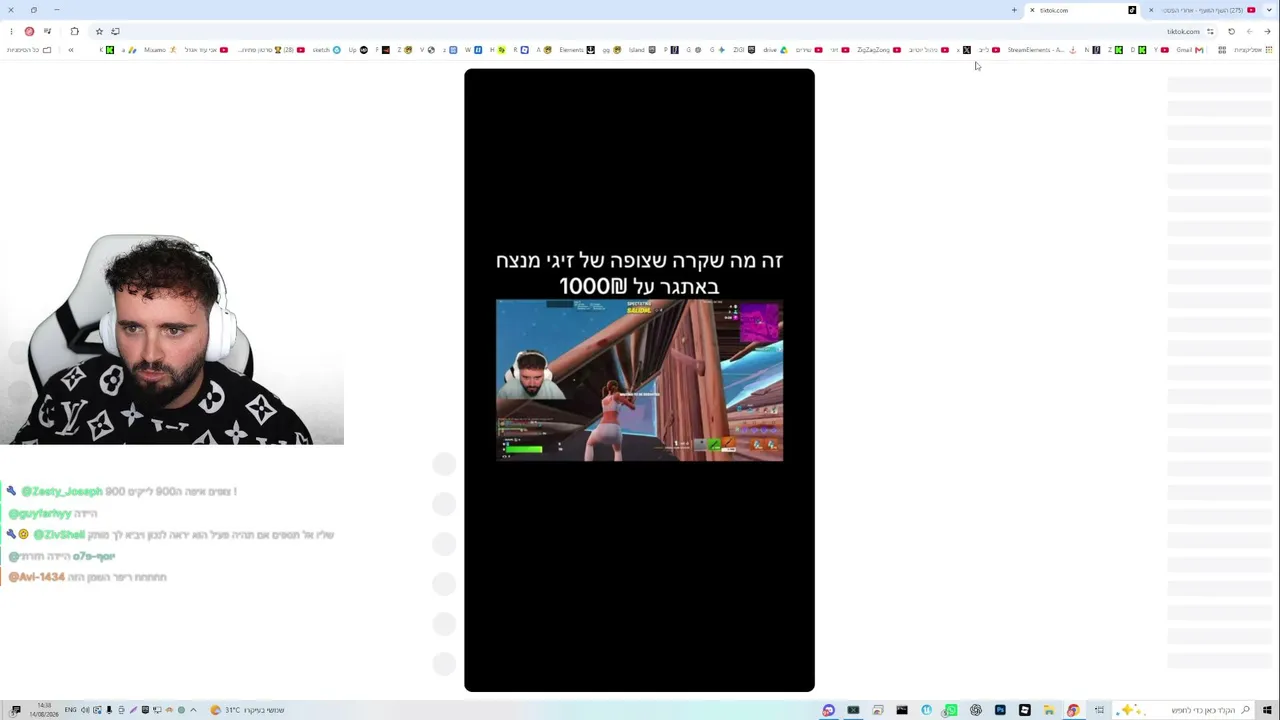Screen dimensions: 1280x720
Task: Close the YouTube (275) tab
Action: click(x=1151, y=10)
